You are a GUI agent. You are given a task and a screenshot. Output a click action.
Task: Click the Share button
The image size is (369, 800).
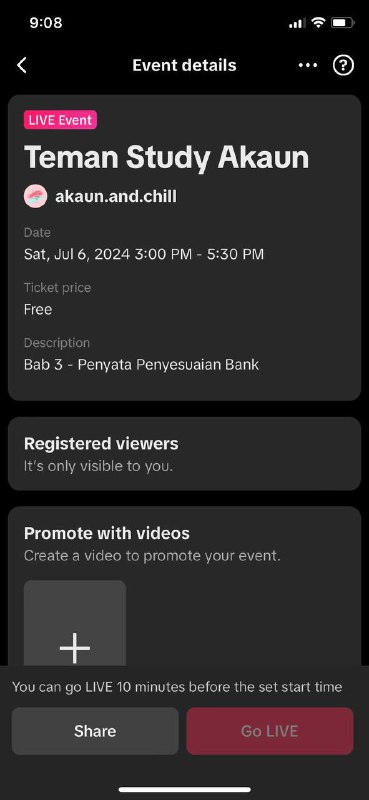[95, 731]
